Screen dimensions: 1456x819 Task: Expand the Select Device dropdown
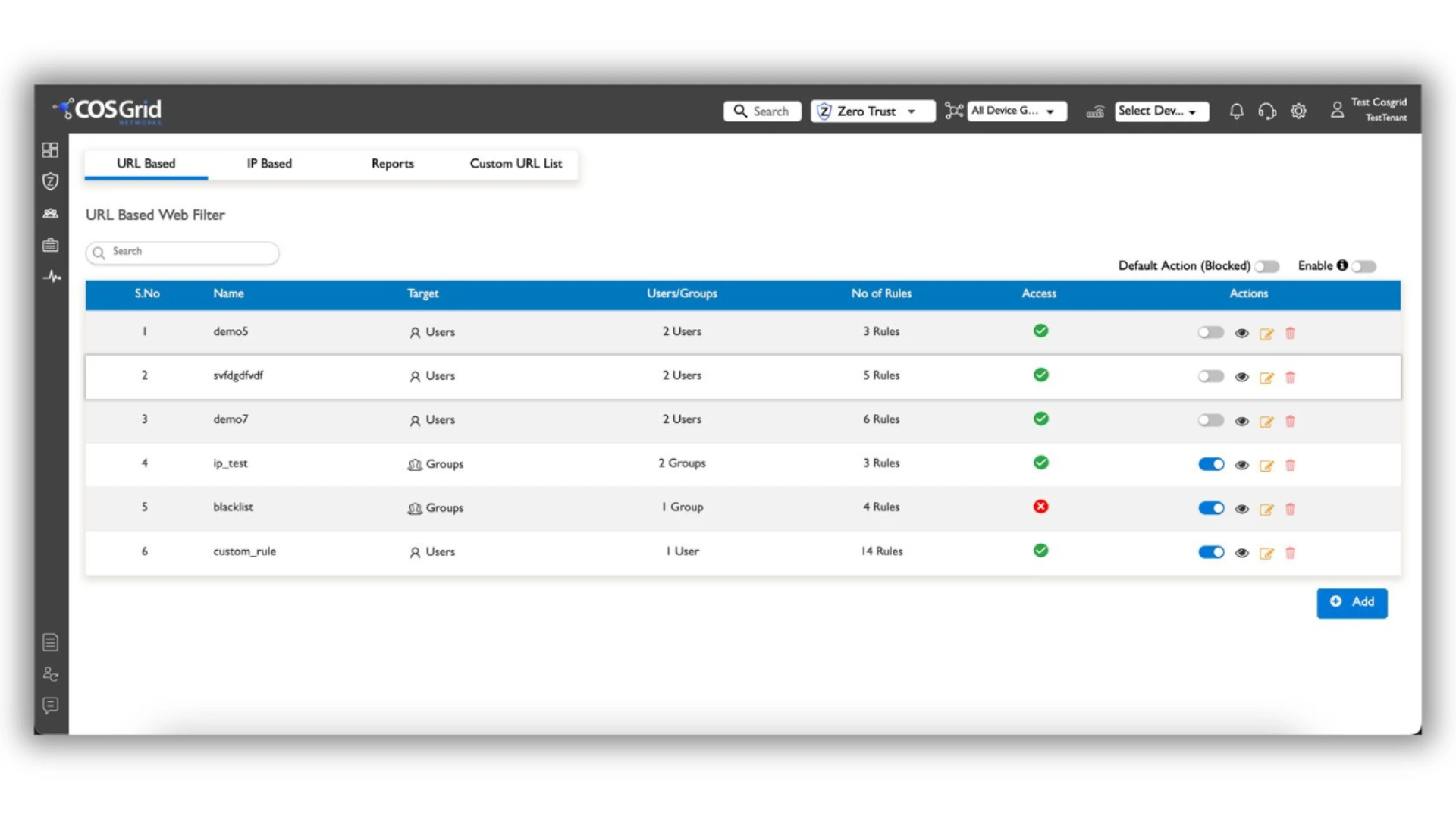(x=1161, y=111)
